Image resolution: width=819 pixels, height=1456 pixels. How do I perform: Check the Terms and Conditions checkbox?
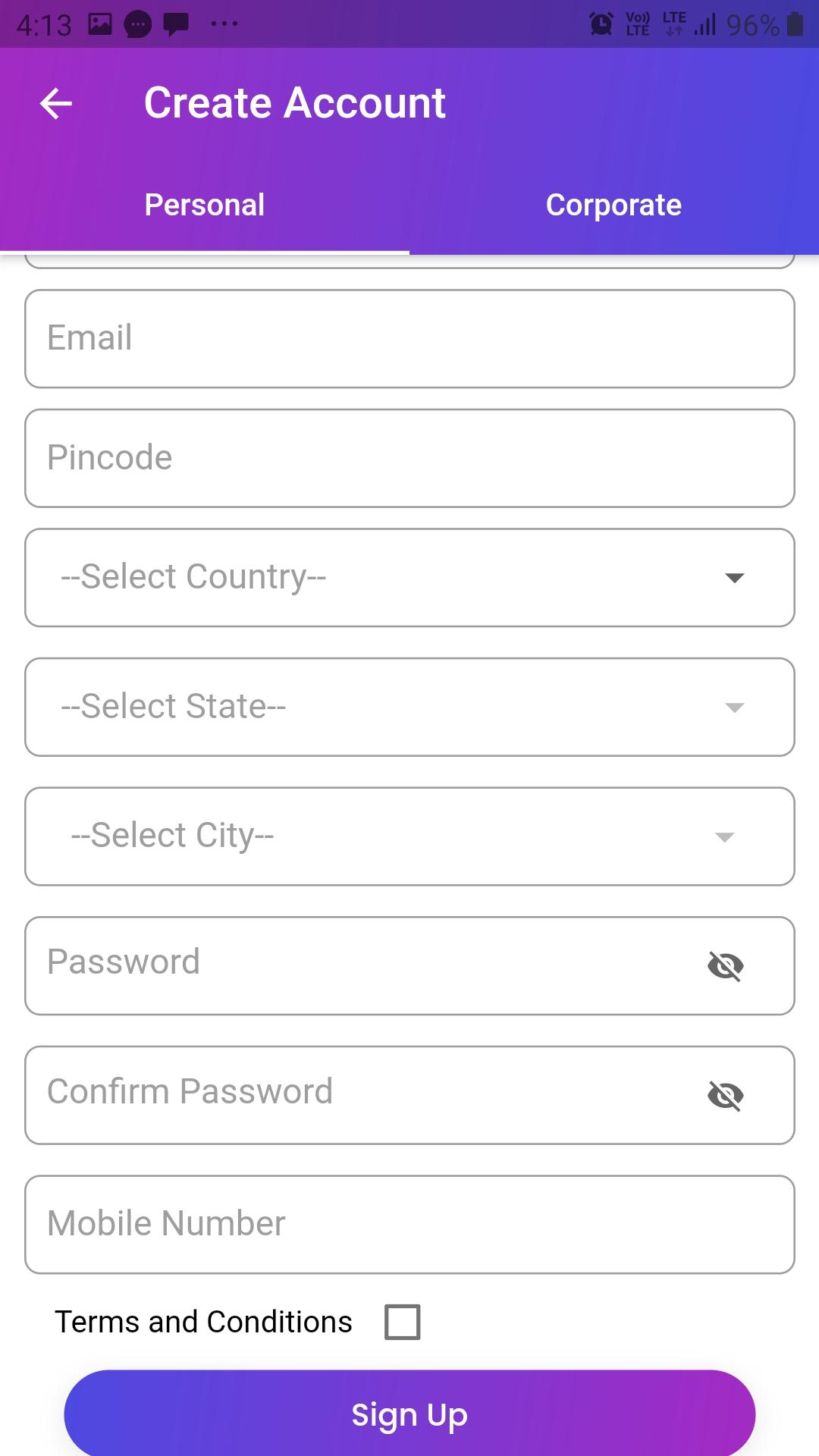coord(403,1322)
